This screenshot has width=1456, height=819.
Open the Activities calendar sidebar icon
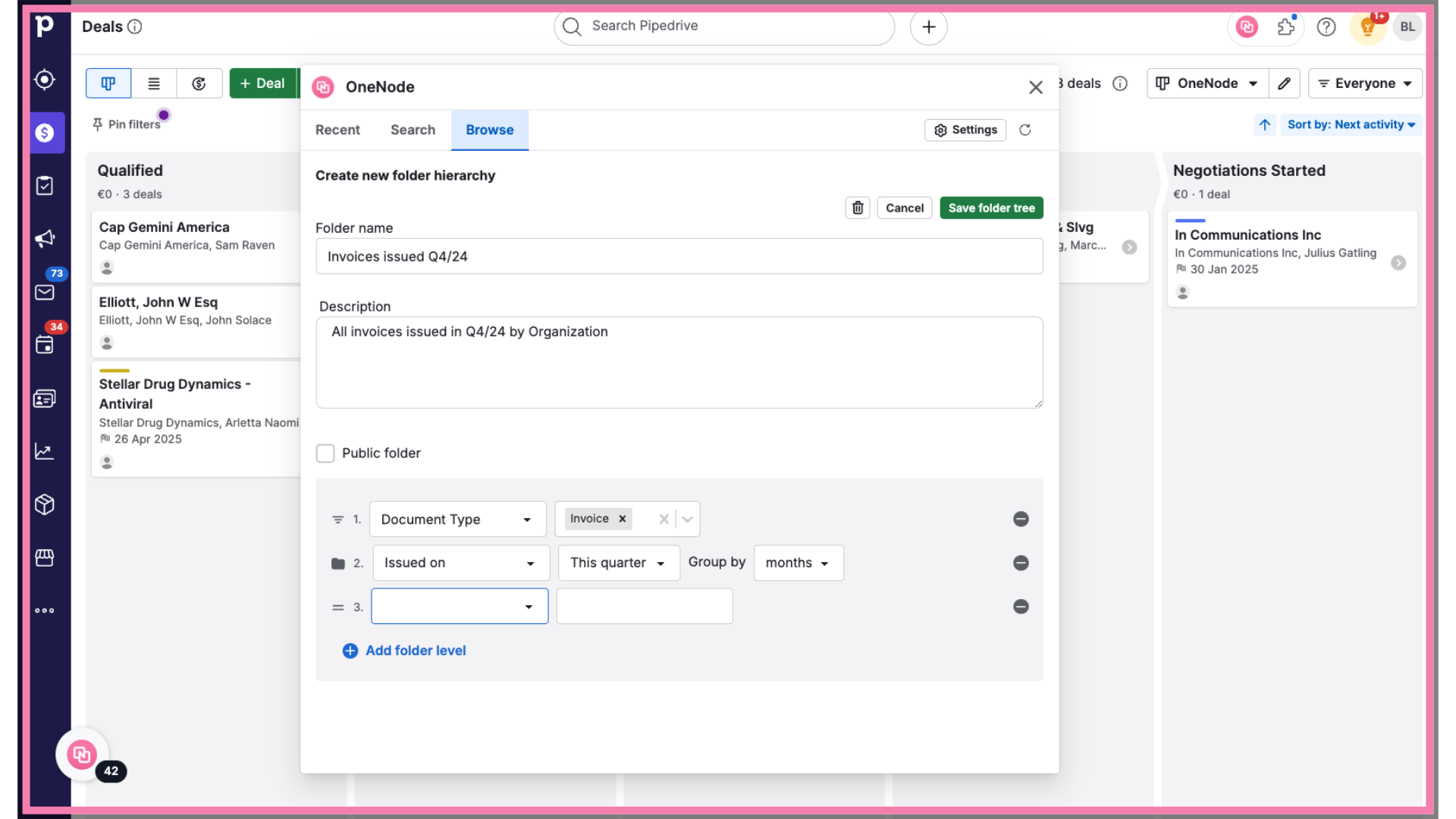point(45,345)
